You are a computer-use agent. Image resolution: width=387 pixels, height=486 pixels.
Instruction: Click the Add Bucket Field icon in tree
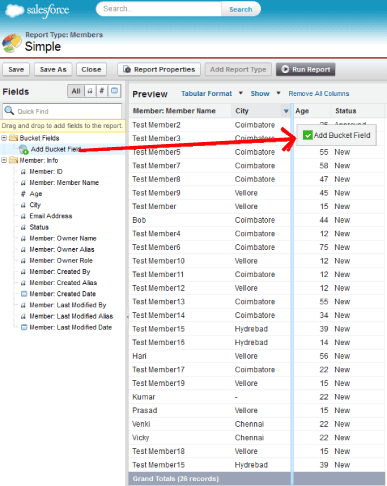coord(23,149)
